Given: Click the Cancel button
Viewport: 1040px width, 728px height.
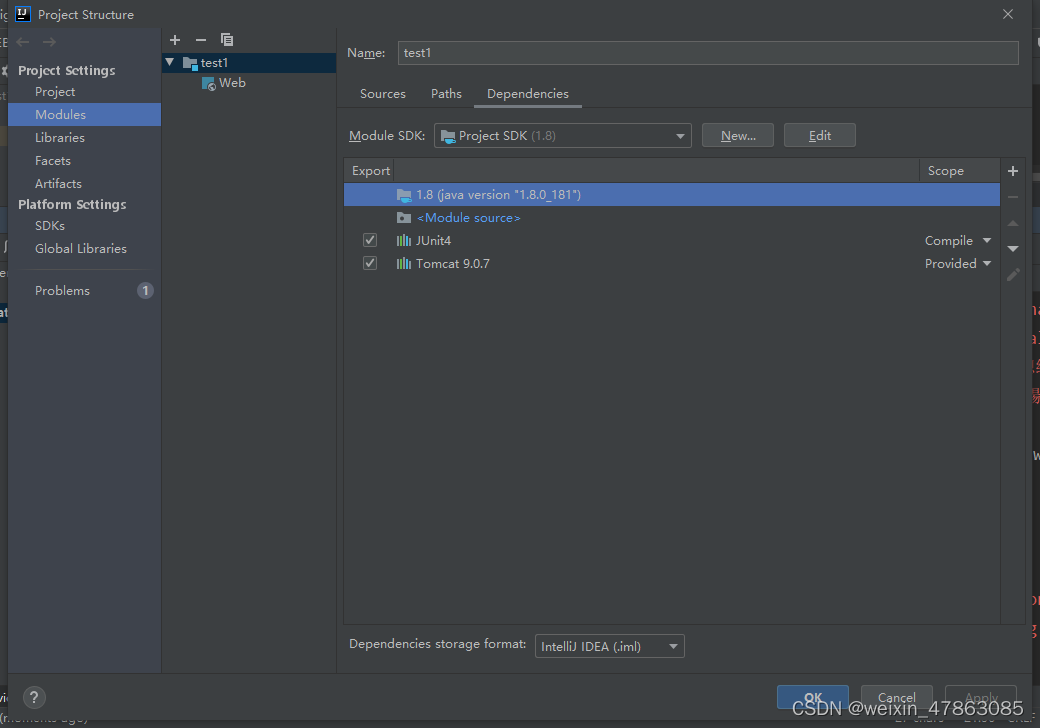Looking at the screenshot, I should pos(897,698).
